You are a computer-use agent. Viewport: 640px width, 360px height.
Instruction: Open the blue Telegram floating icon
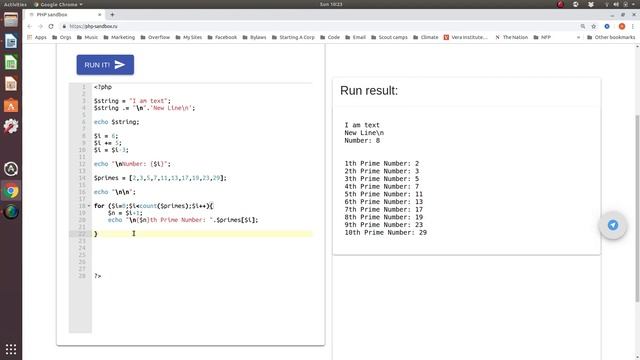click(x=613, y=225)
